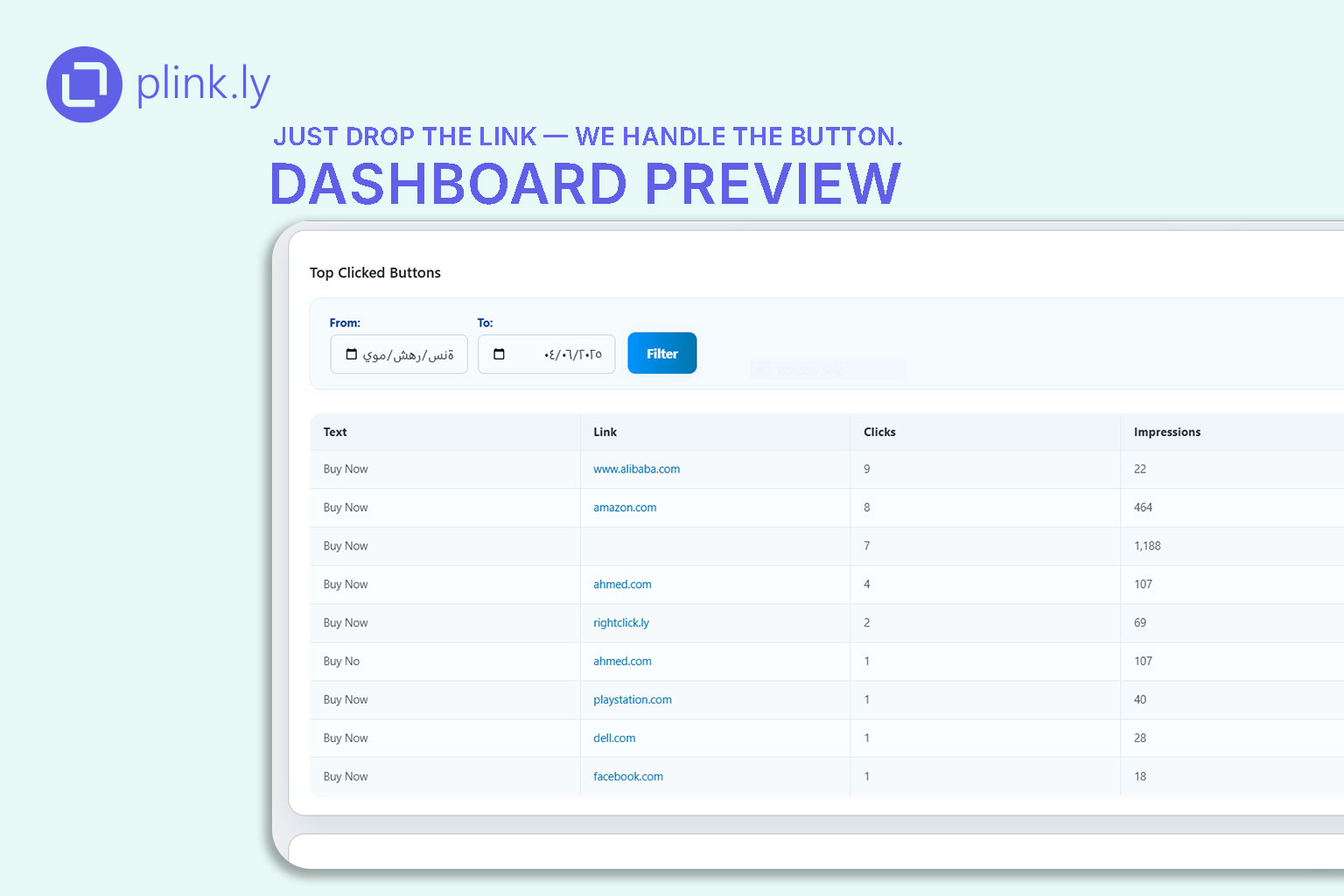The image size is (1344, 896).
Task: Select the 464 impressions cell
Action: click(1232, 507)
